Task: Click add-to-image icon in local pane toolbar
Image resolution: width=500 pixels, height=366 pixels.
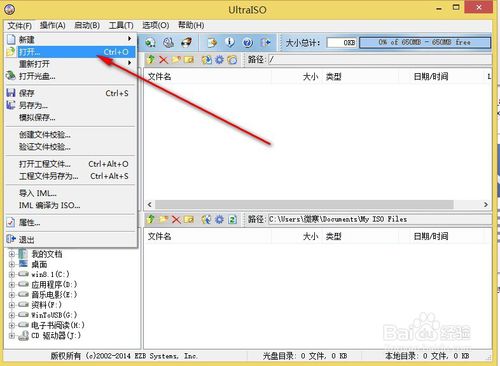Action: 207,219
